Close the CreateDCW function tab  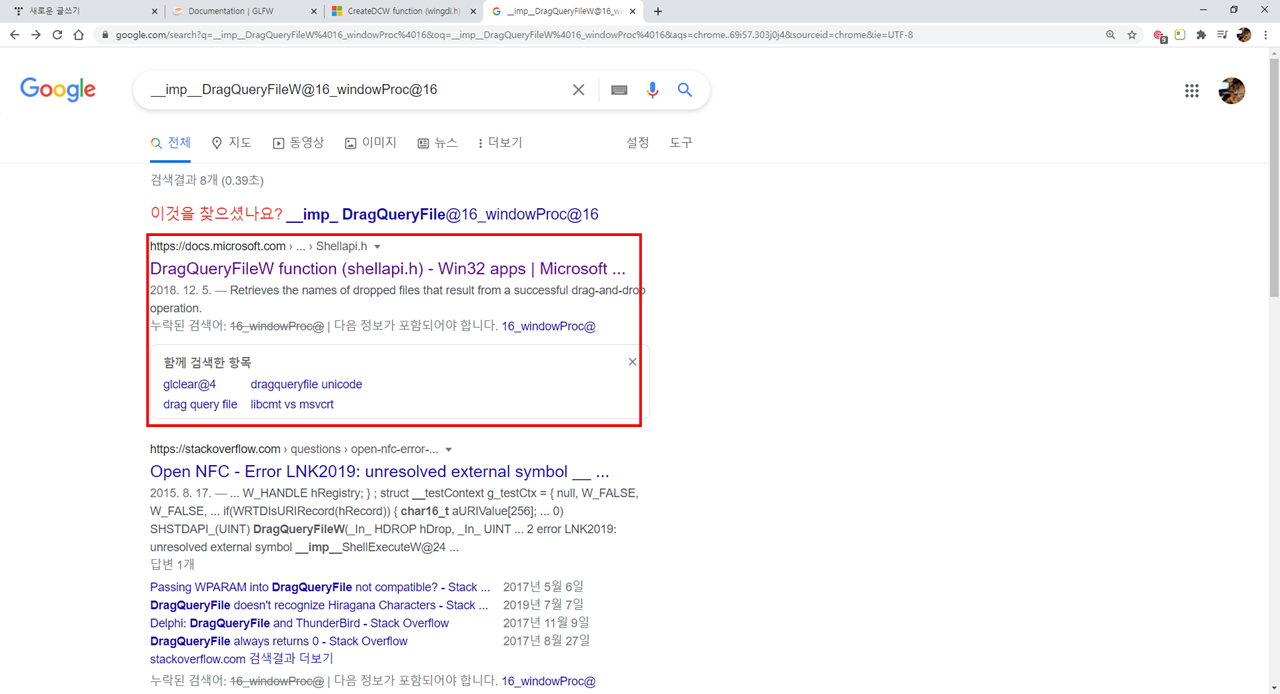(473, 11)
